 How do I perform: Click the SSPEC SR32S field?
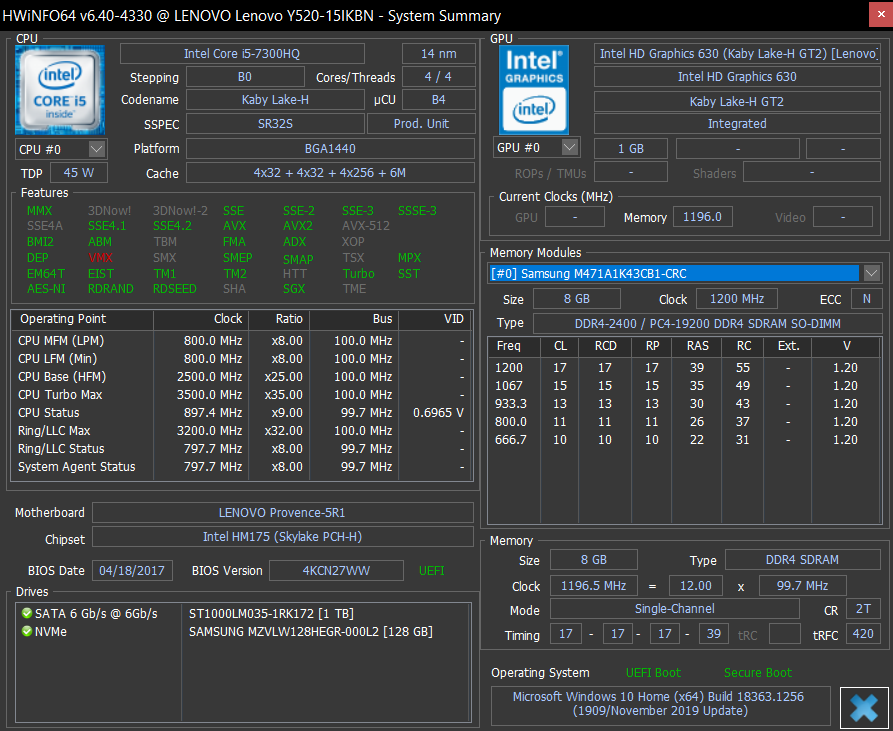point(275,124)
